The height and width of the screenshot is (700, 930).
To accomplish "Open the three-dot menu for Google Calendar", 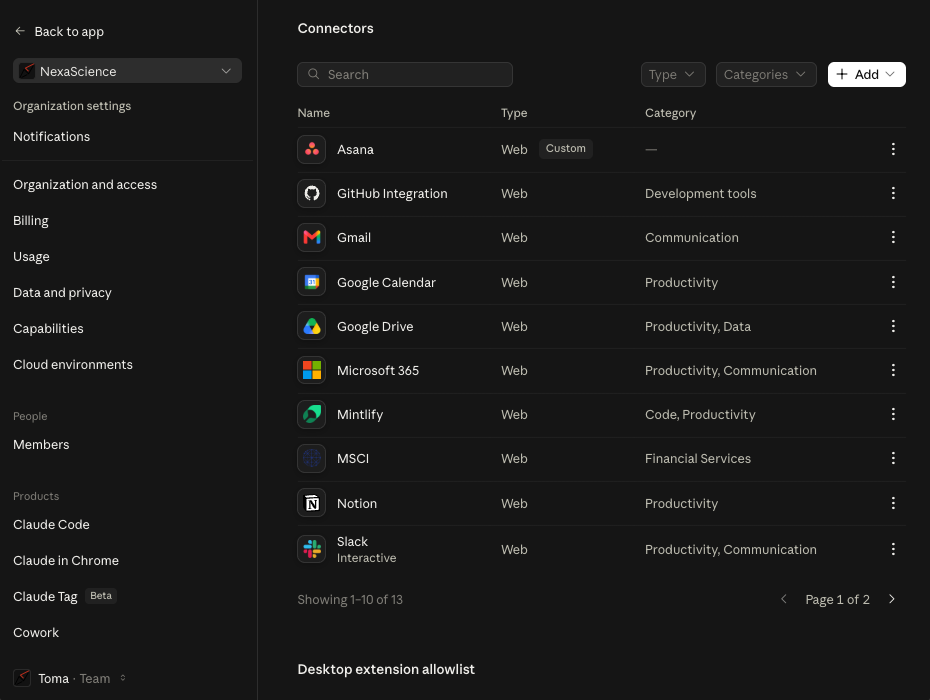I will (x=893, y=282).
